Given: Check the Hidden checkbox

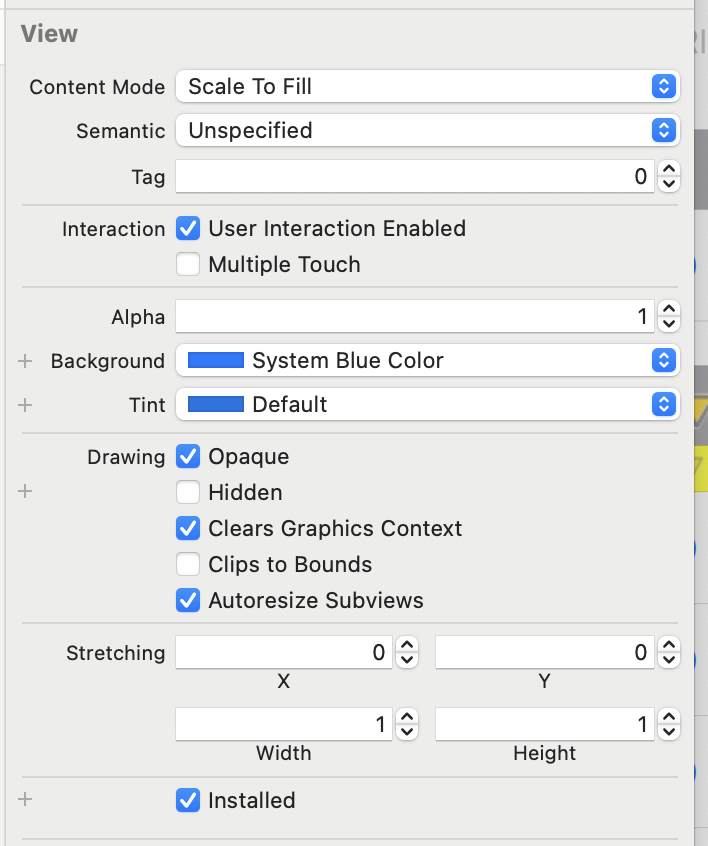Looking at the screenshot, I should click(188, 493).
